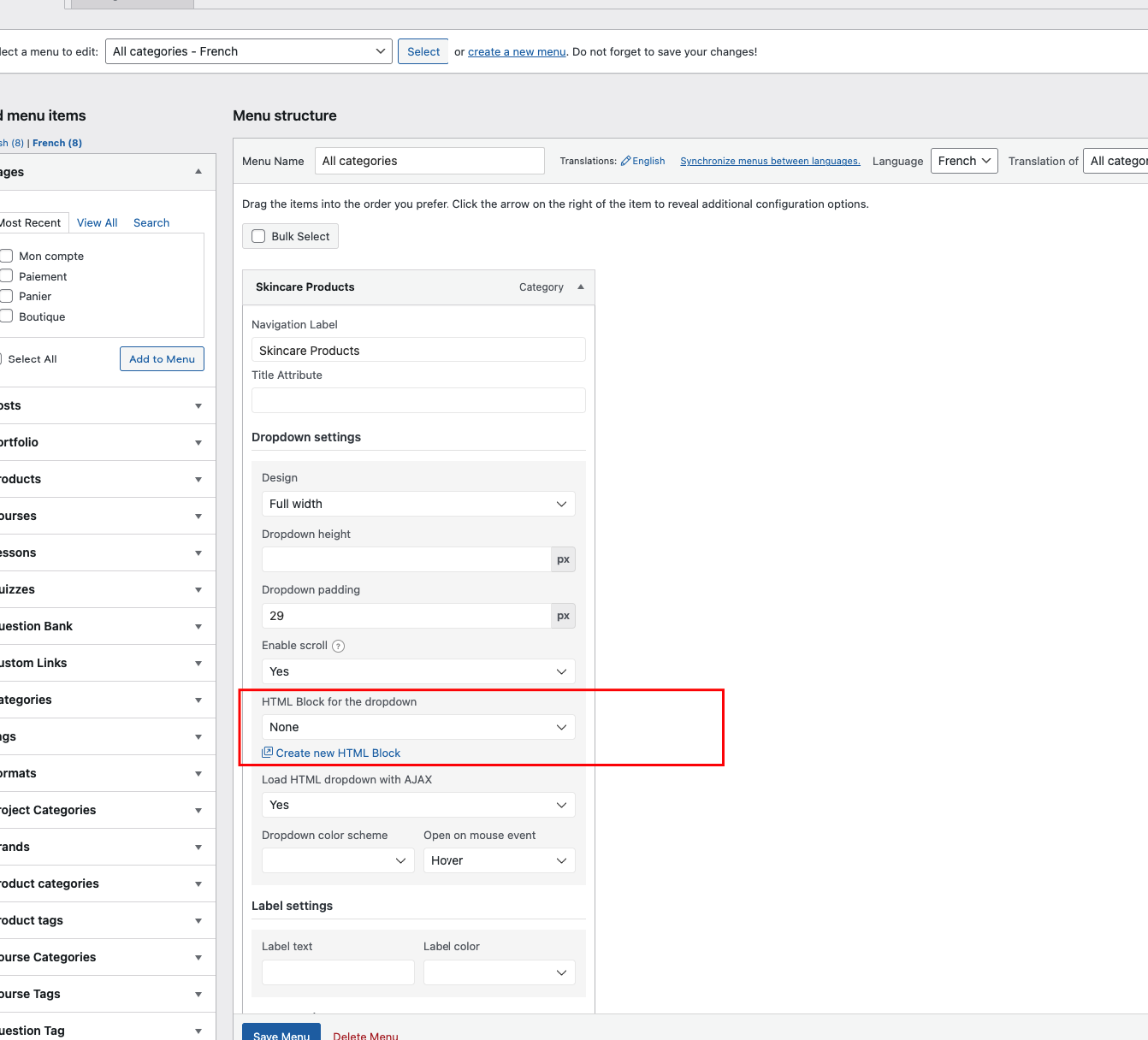Viewport: 1148px width, 1040px height.
Task: Expand the Lessons panel
Action: pos(198,553)
